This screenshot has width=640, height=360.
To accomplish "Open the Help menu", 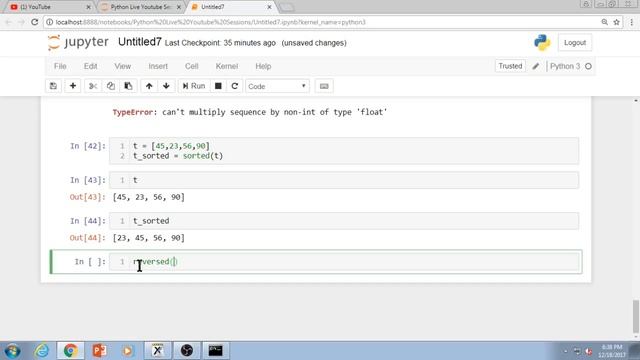I will [x=263, y=66].
